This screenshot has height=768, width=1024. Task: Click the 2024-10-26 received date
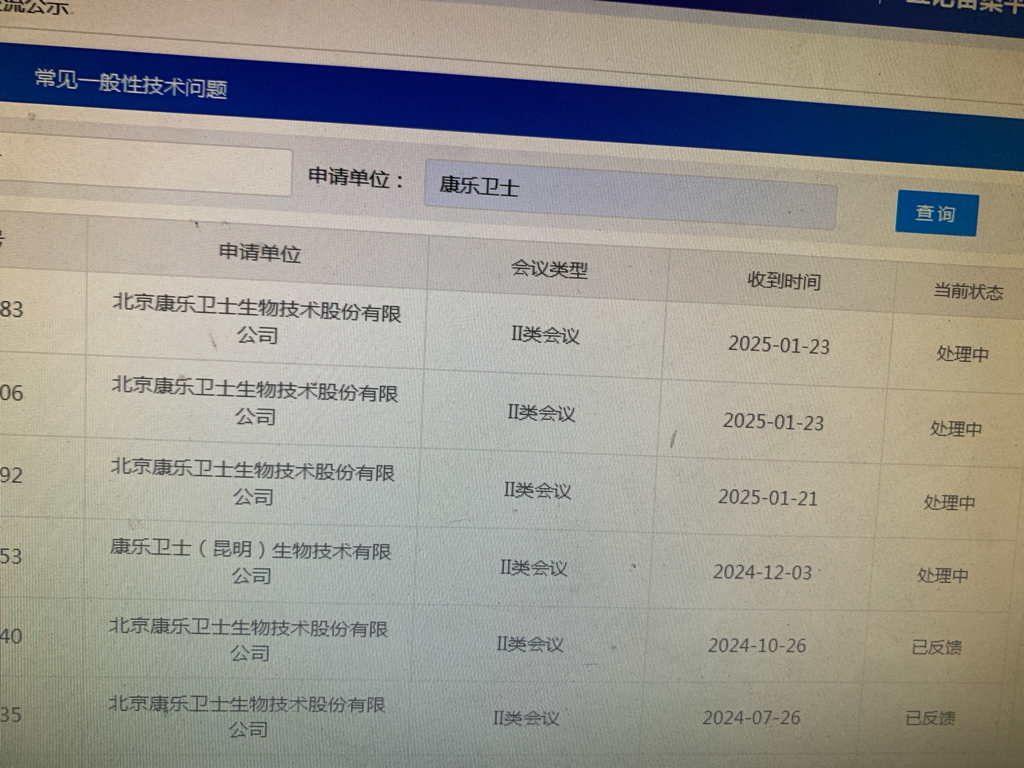pos(757,646)
